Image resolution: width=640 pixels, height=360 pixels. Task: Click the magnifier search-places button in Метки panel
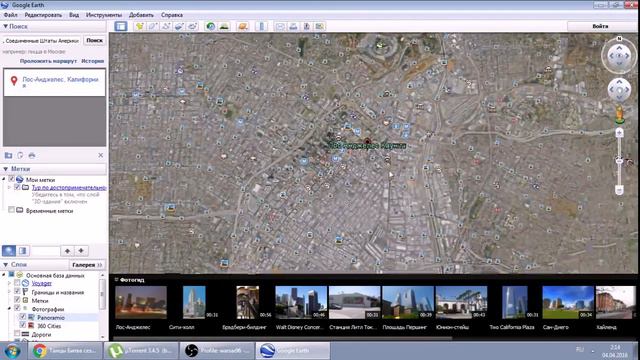(x=9, y=251)
